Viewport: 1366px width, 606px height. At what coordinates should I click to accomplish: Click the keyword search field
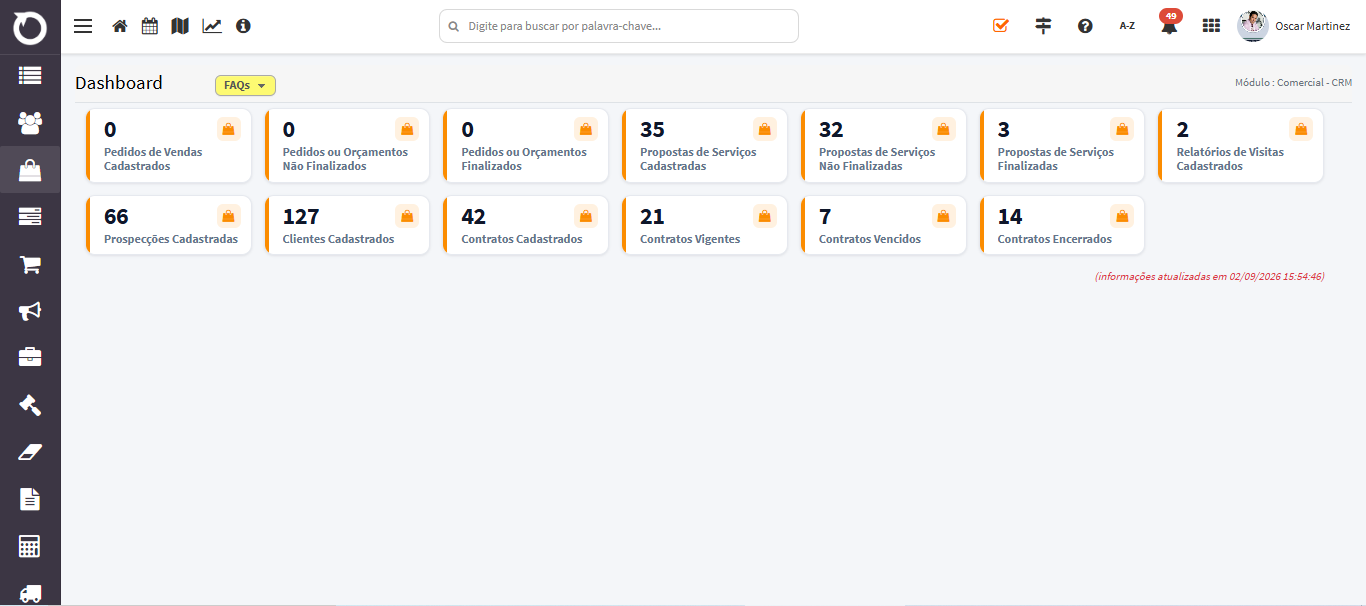point(619,26)
